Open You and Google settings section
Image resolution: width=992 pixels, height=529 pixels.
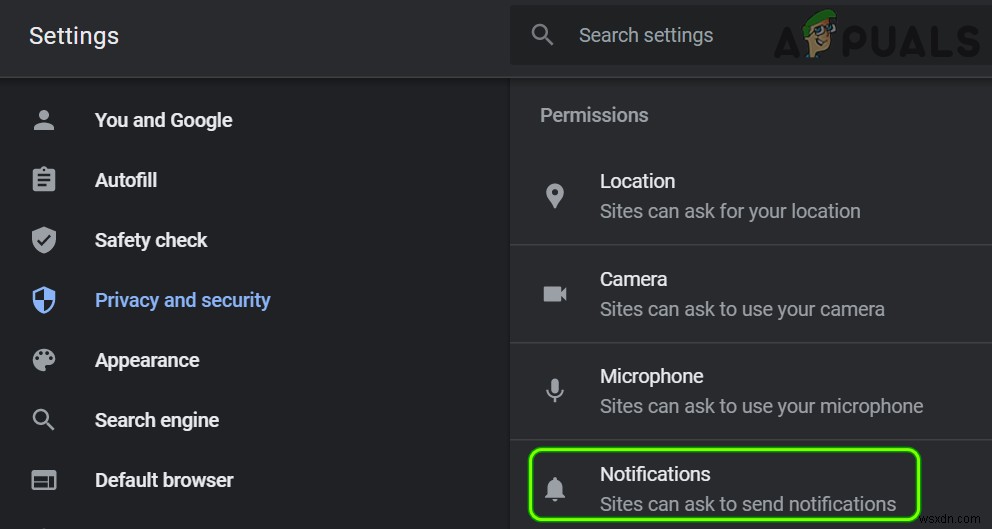(x=163, y=121)
